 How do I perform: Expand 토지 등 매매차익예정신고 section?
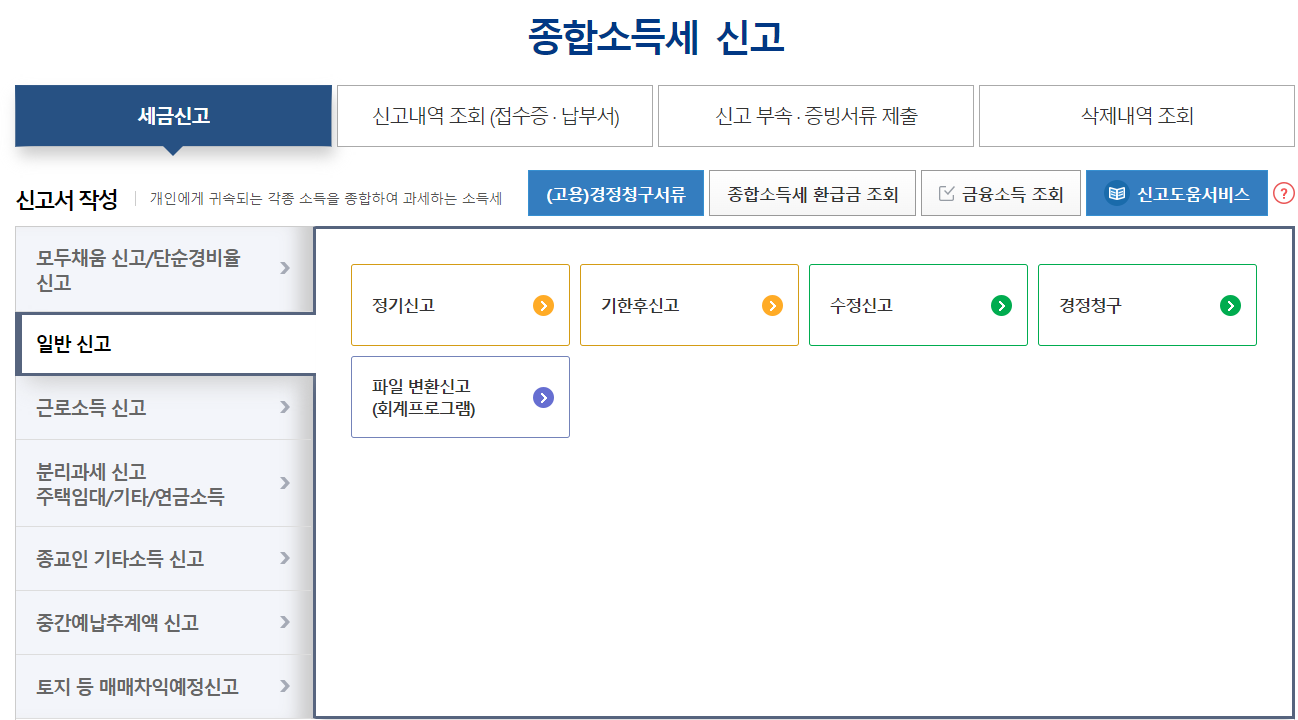point(150,686)
